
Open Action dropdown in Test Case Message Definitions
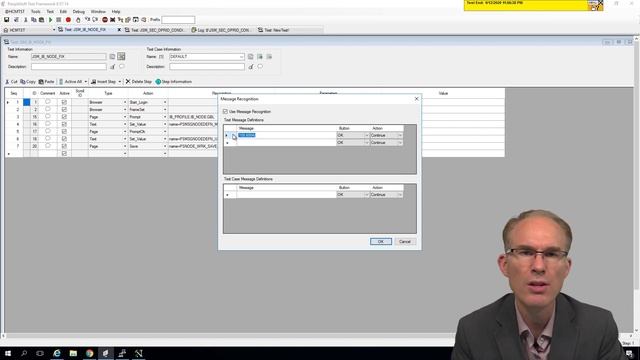tap(400, 195)
